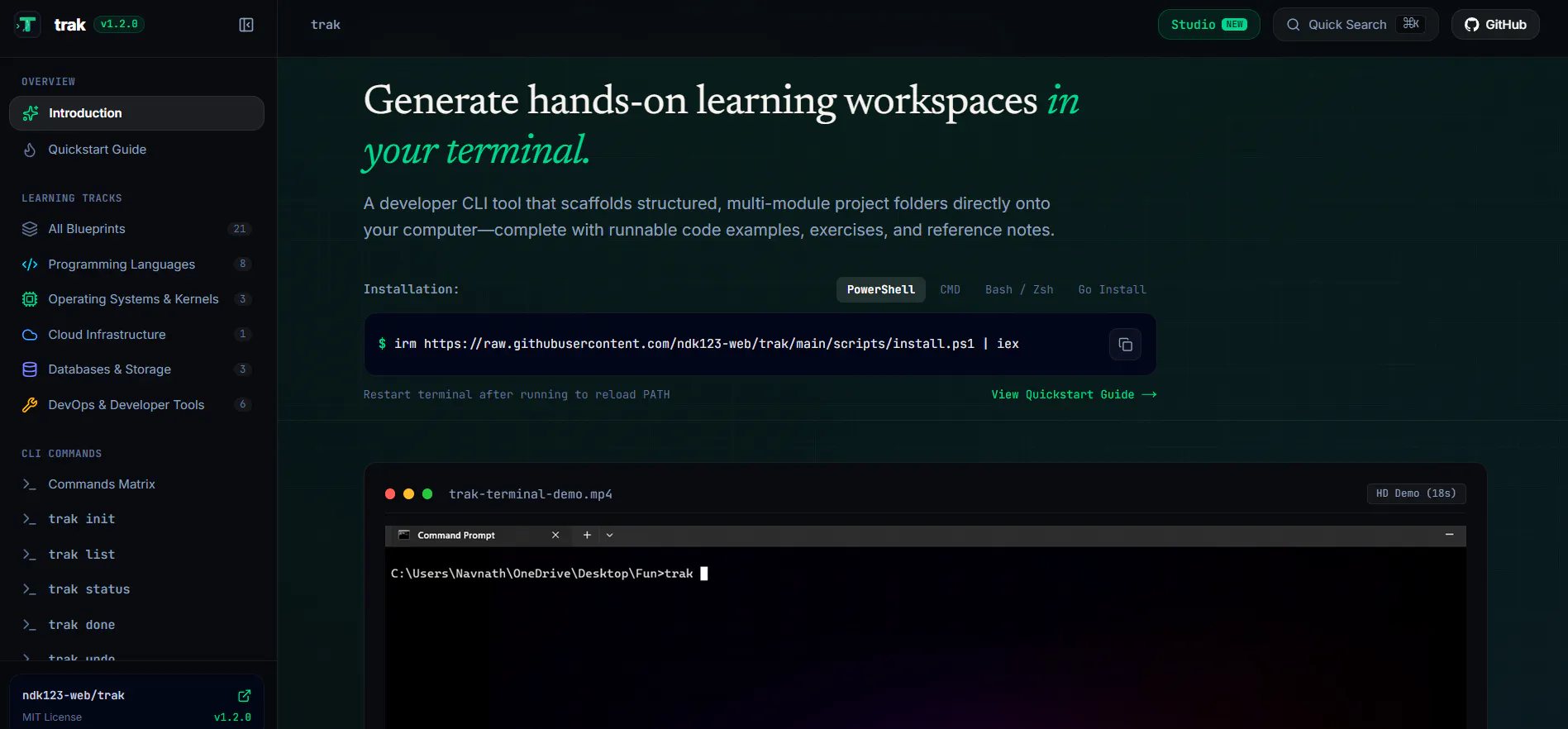Viewport: 1568px width, 729px height.
Task: Click the trak logo icon
Action: click(27, 25)
